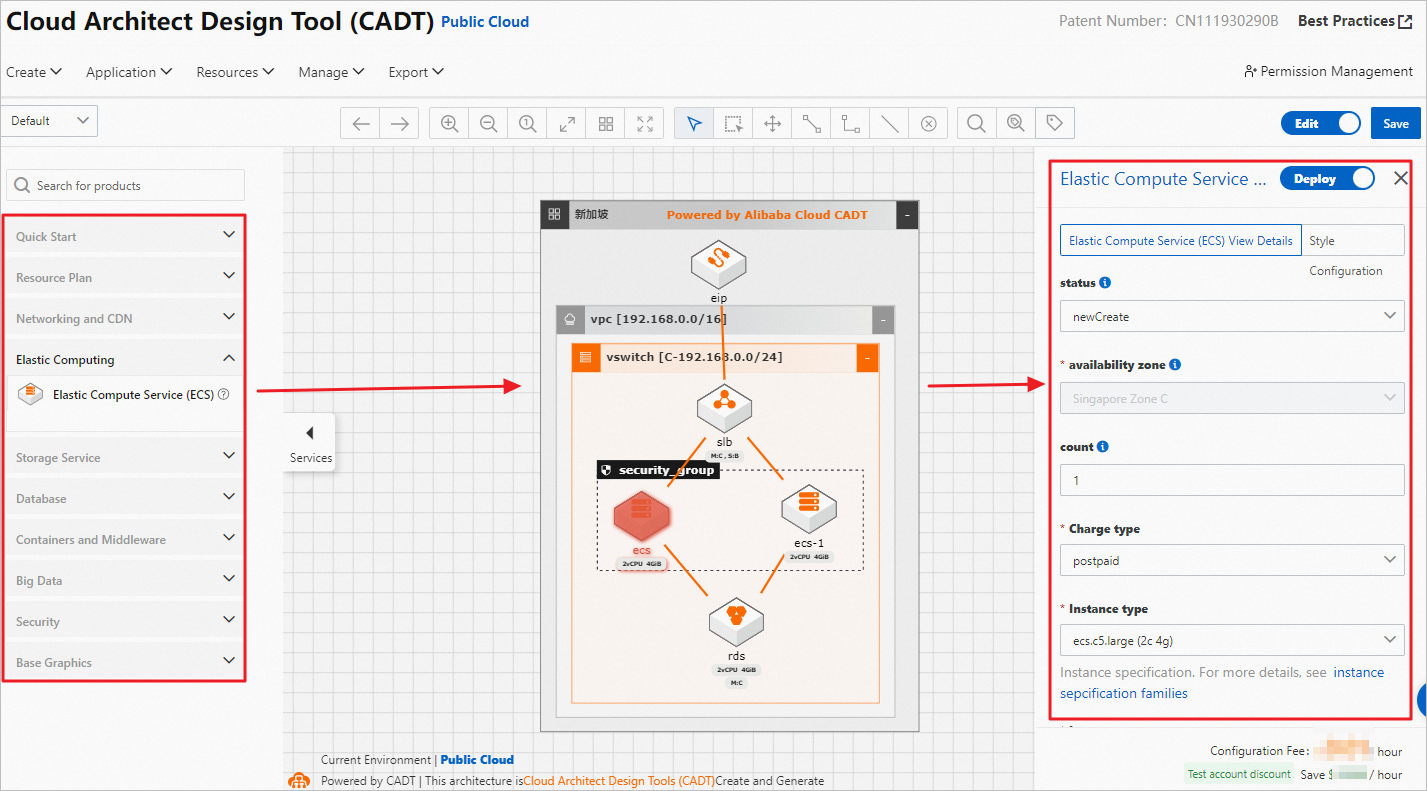Select Elastic Compute Service (ECS) View Details tab

(1181, 240)
